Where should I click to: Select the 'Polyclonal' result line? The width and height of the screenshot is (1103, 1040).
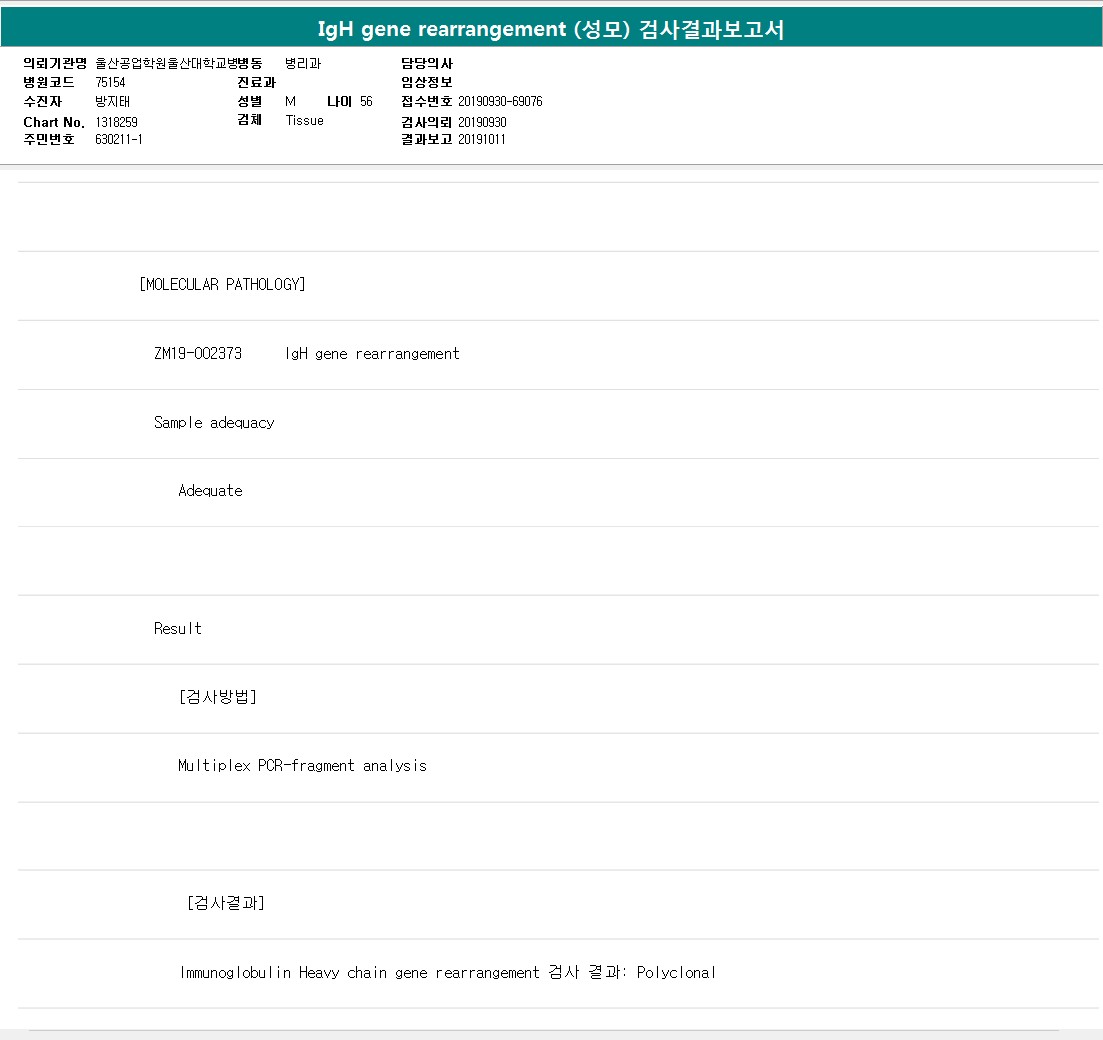[x=447, y=972]
